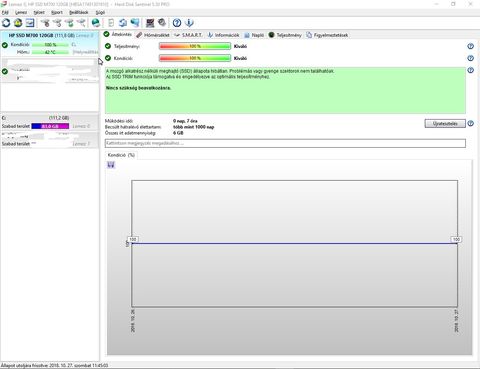Click green check icon of the second disk
Viewport: 480px width, 369px height.
(x=5, y=71)
